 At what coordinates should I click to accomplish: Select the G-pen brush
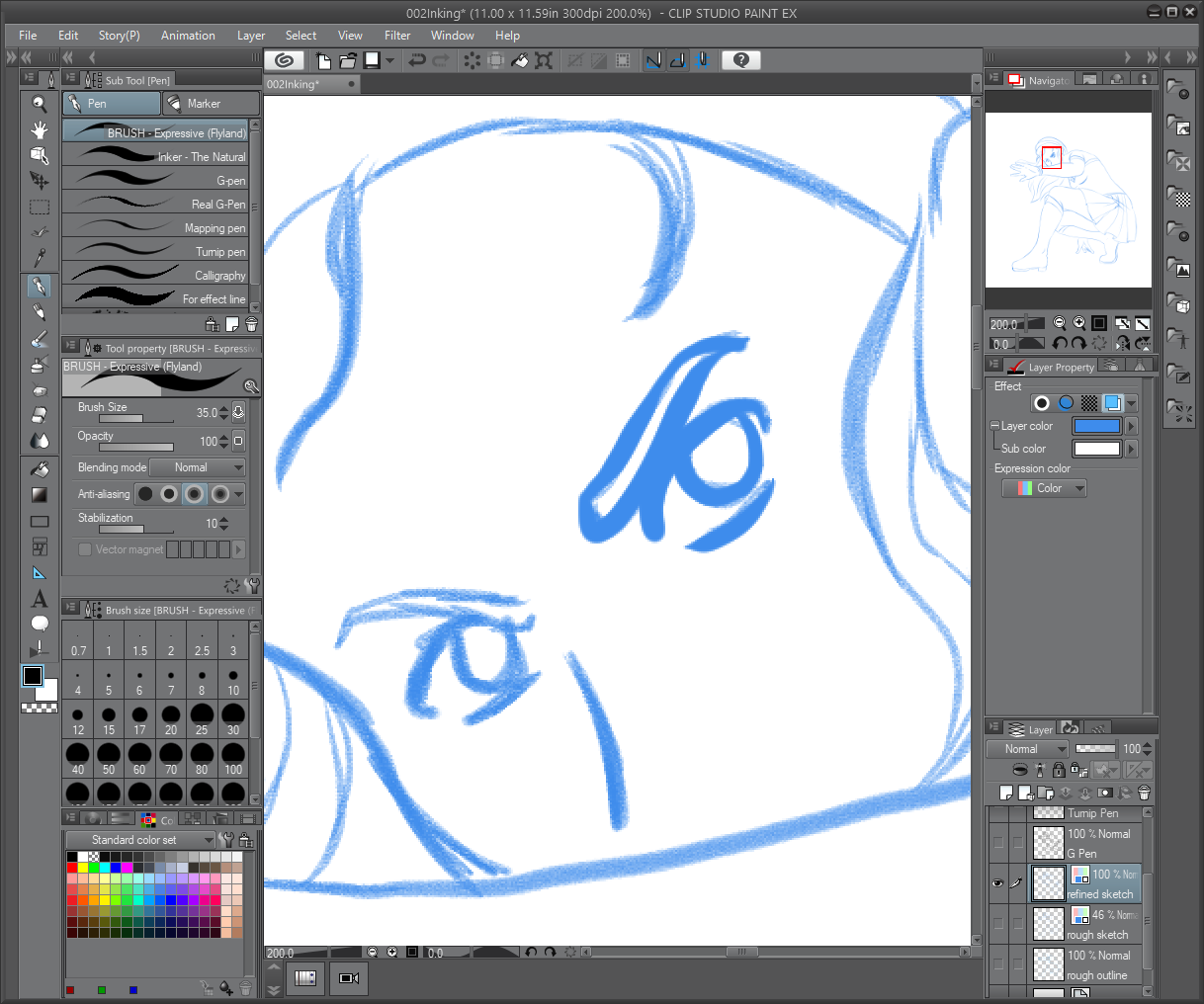(155, 181)
